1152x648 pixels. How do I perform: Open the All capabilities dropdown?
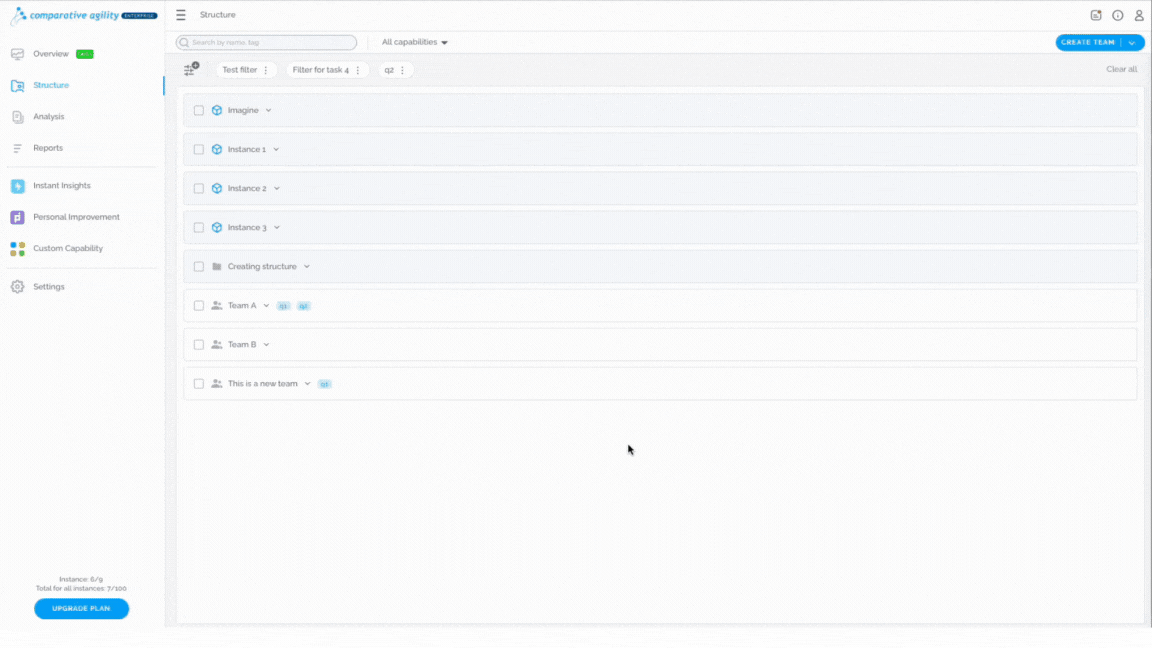(x=414, y=42)
